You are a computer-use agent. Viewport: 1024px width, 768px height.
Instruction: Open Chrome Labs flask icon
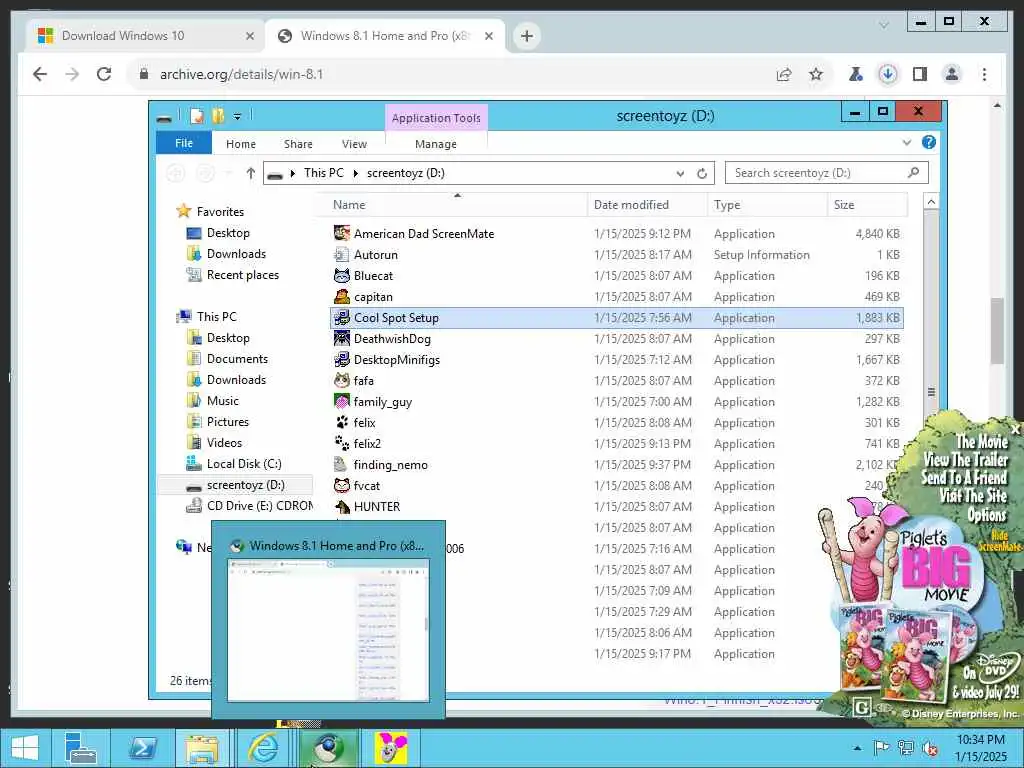[x=855, y=74]
